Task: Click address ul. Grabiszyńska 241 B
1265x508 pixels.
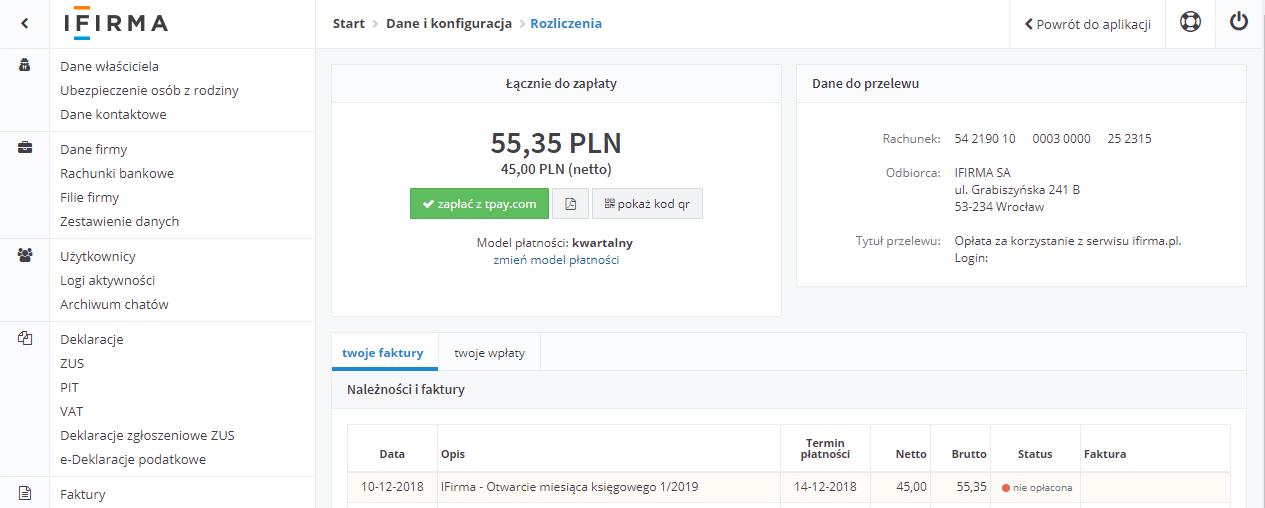Action: (x=1017, y=189)
